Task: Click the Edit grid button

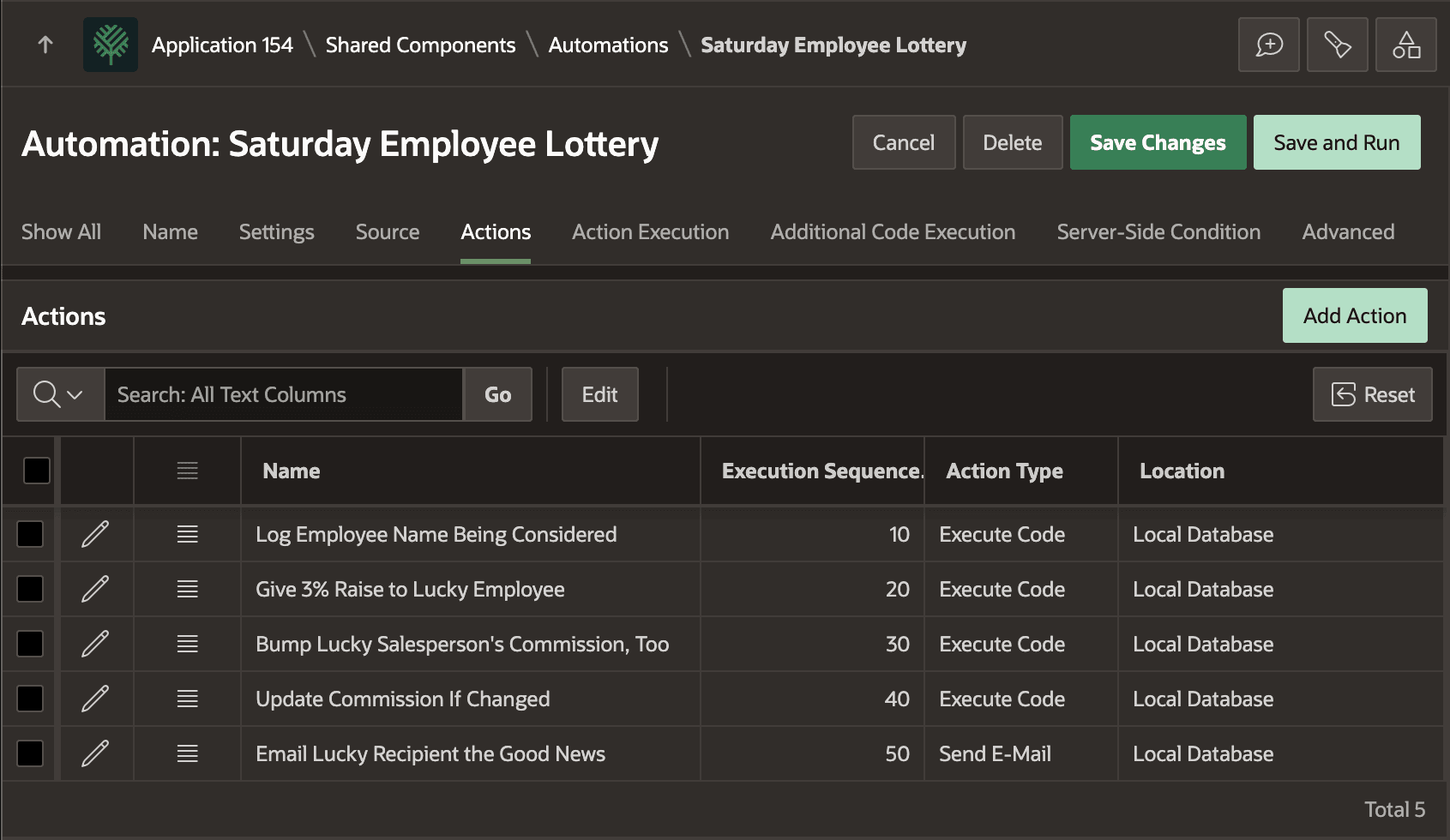Action: [599, 394]
